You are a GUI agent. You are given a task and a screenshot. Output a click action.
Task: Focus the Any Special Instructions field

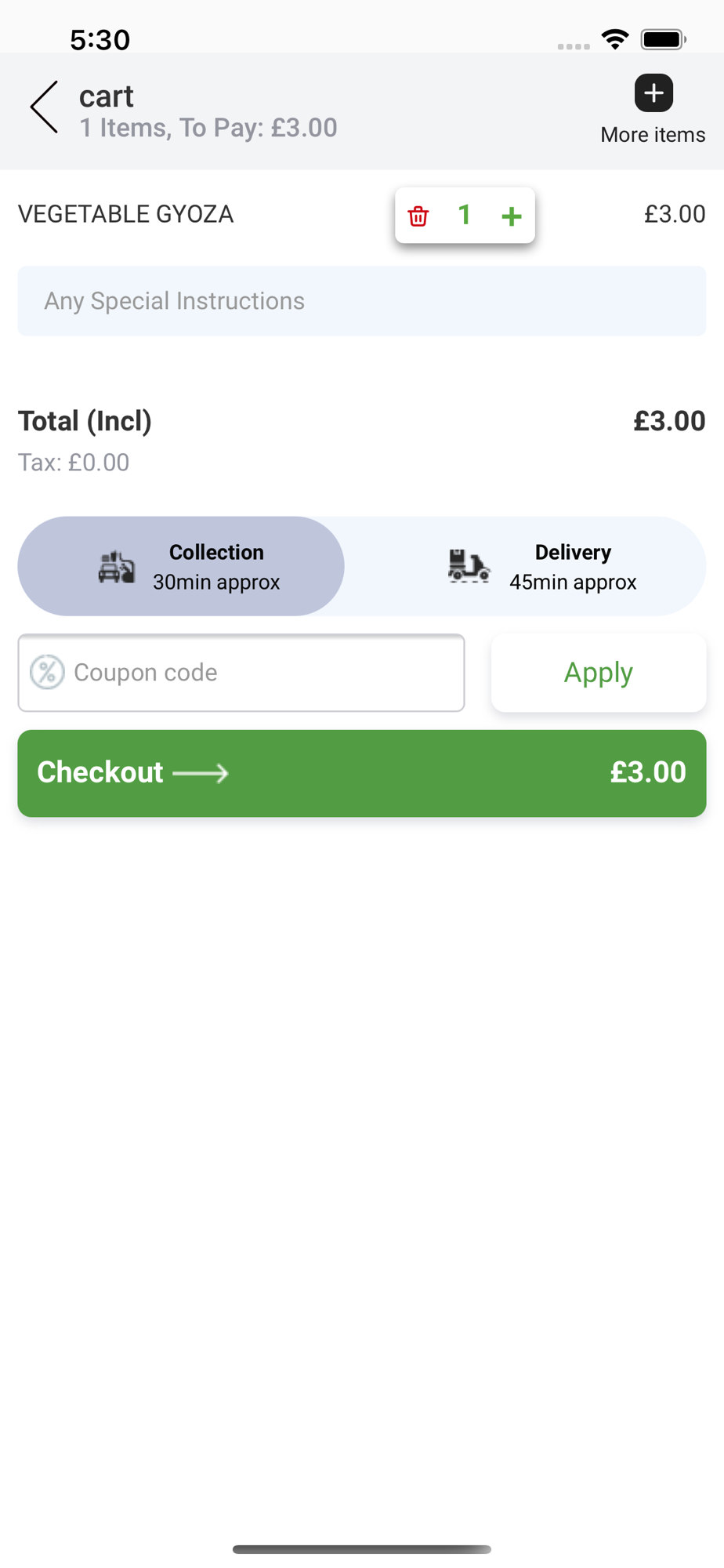(x=362, y=301)
